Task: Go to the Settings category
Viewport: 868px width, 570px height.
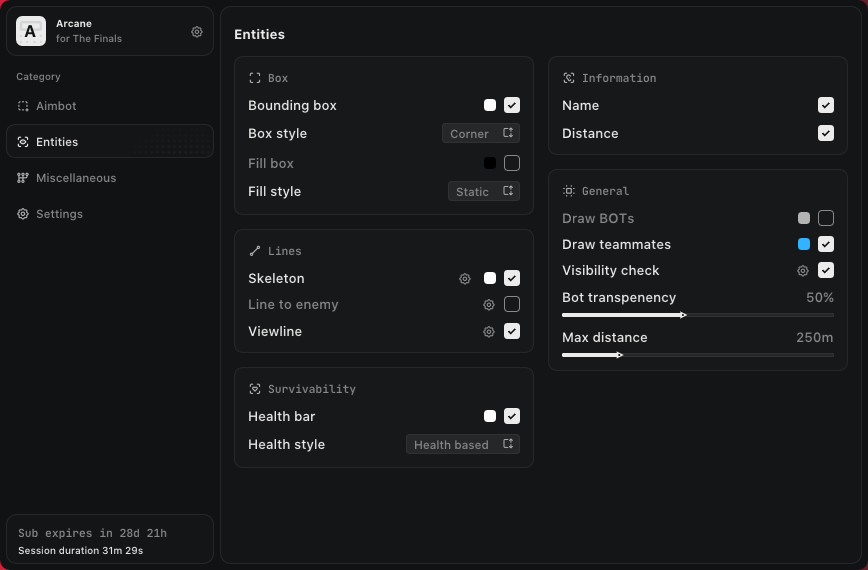Action: (x=59, y=214)
